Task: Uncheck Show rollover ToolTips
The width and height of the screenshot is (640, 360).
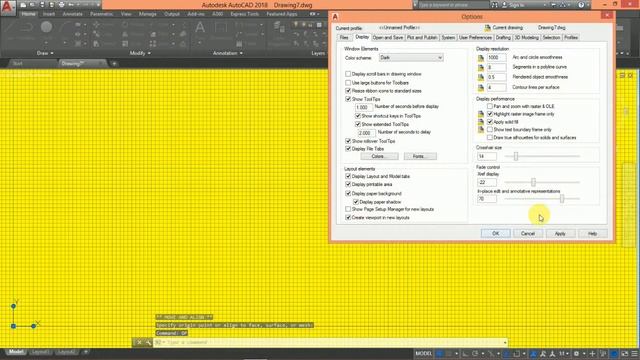Action: (x=348, y=141)
